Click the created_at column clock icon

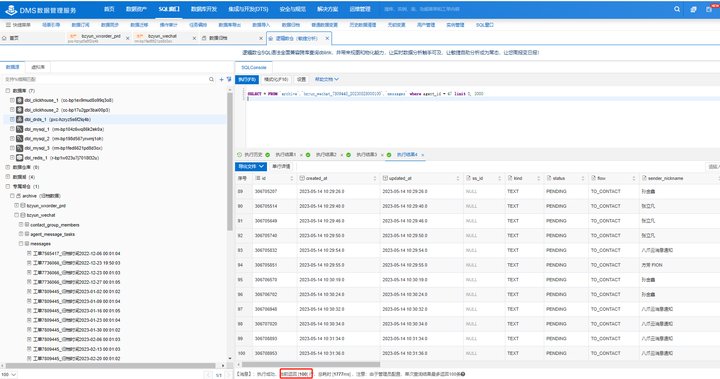(x=302, y=178)
